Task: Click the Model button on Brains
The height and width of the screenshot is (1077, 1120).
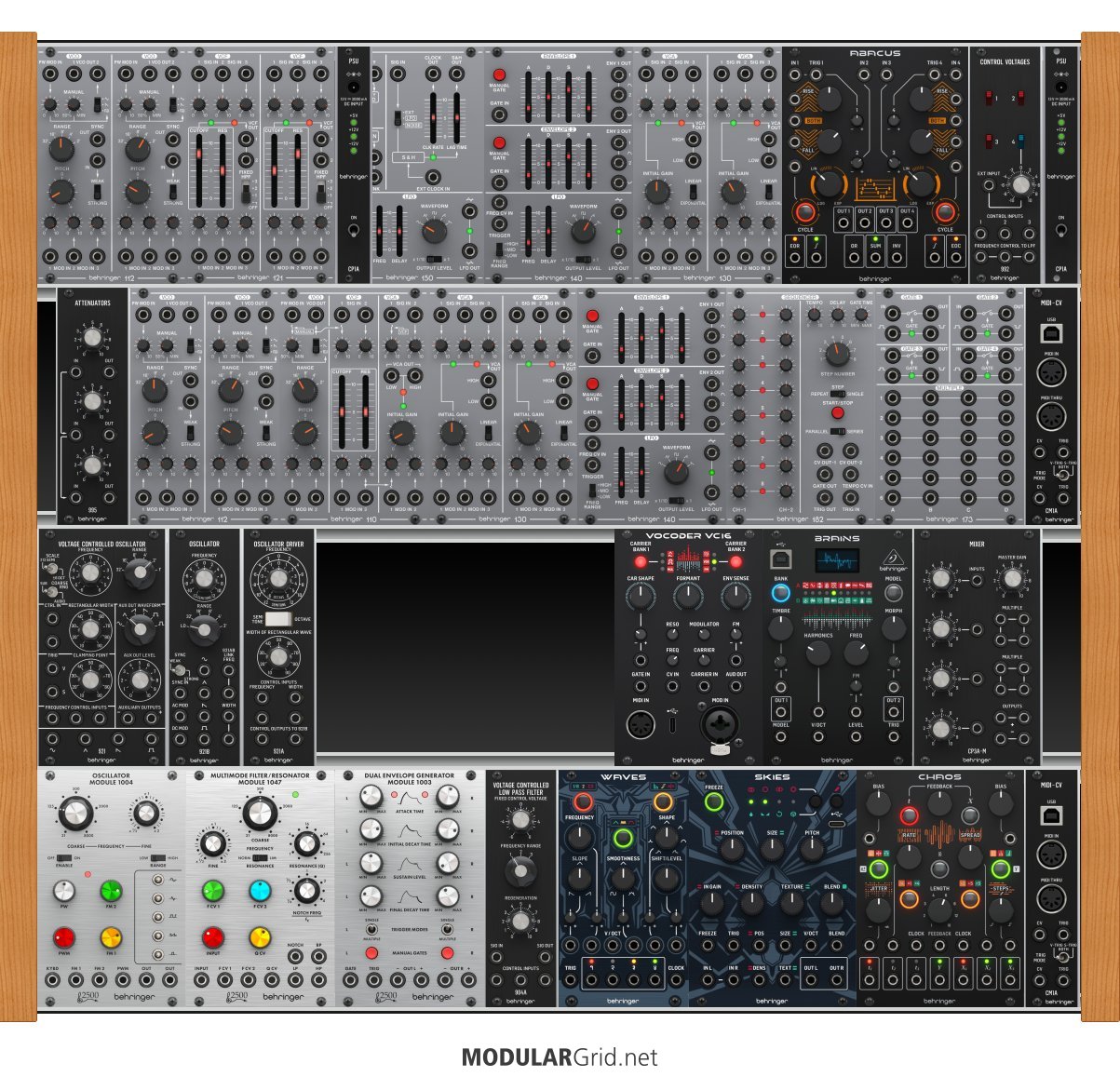Action: [x=894, y=594]
